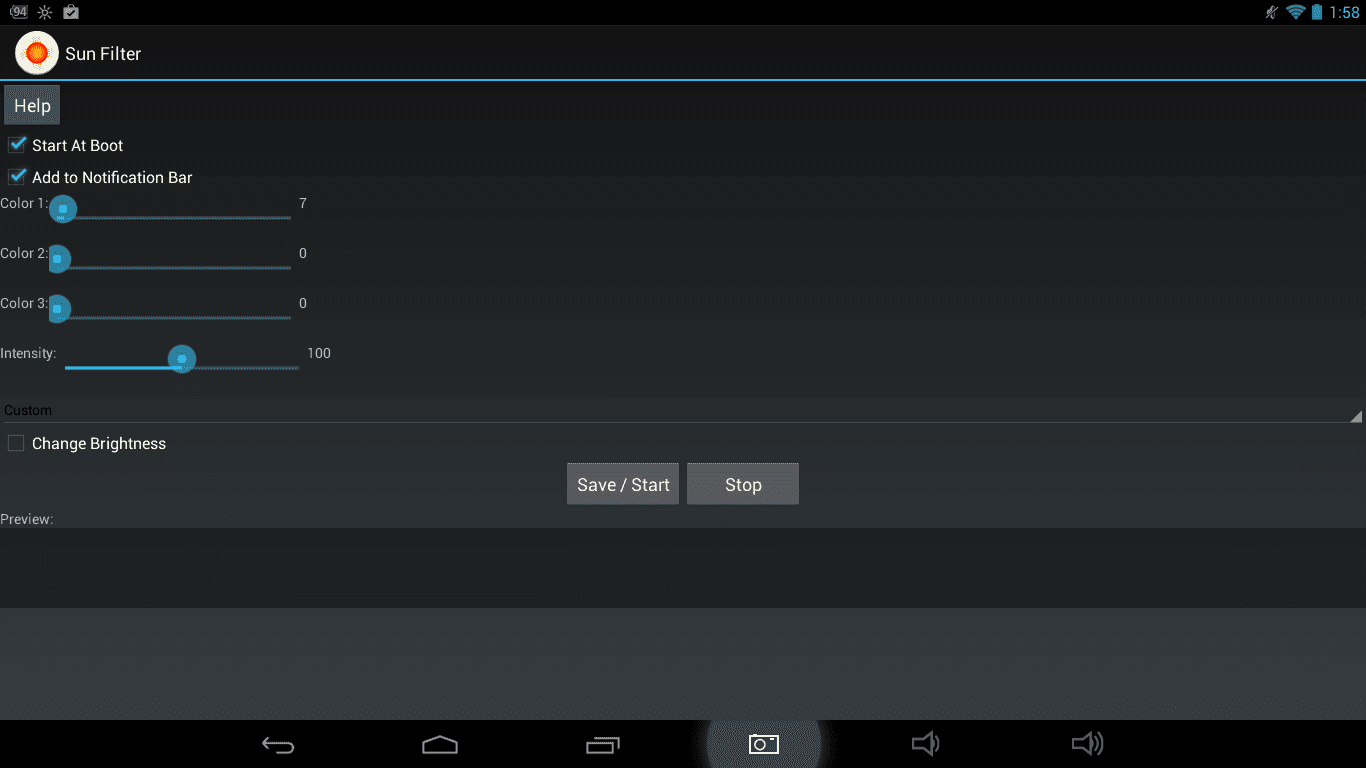Screen dimensions: 1366x768
Task: Click the Help button
Action: click(32, 106)
